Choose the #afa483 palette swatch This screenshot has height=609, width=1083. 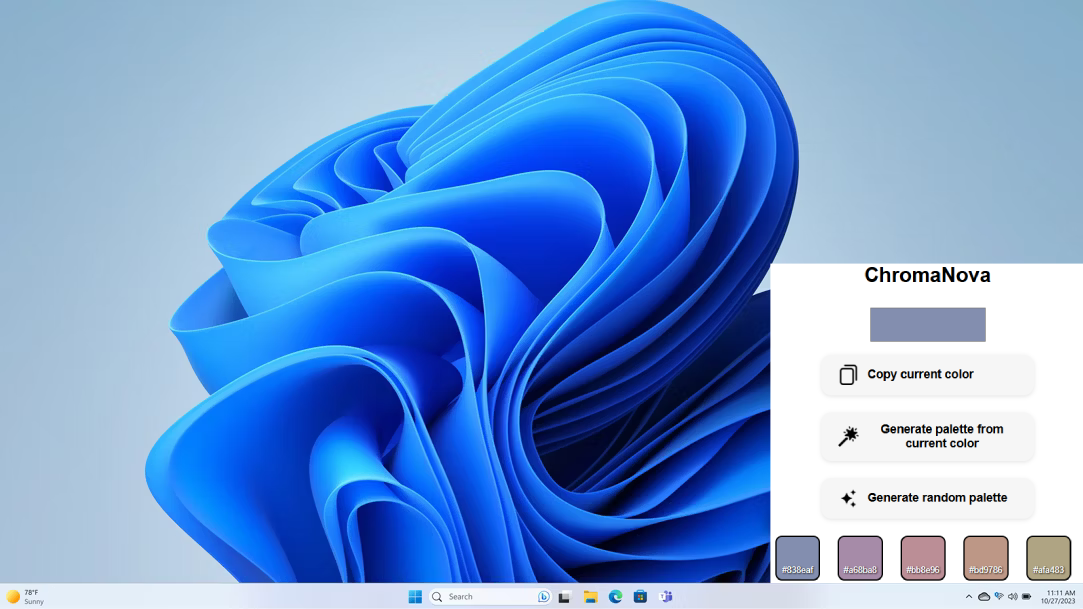click(1048, 558)
